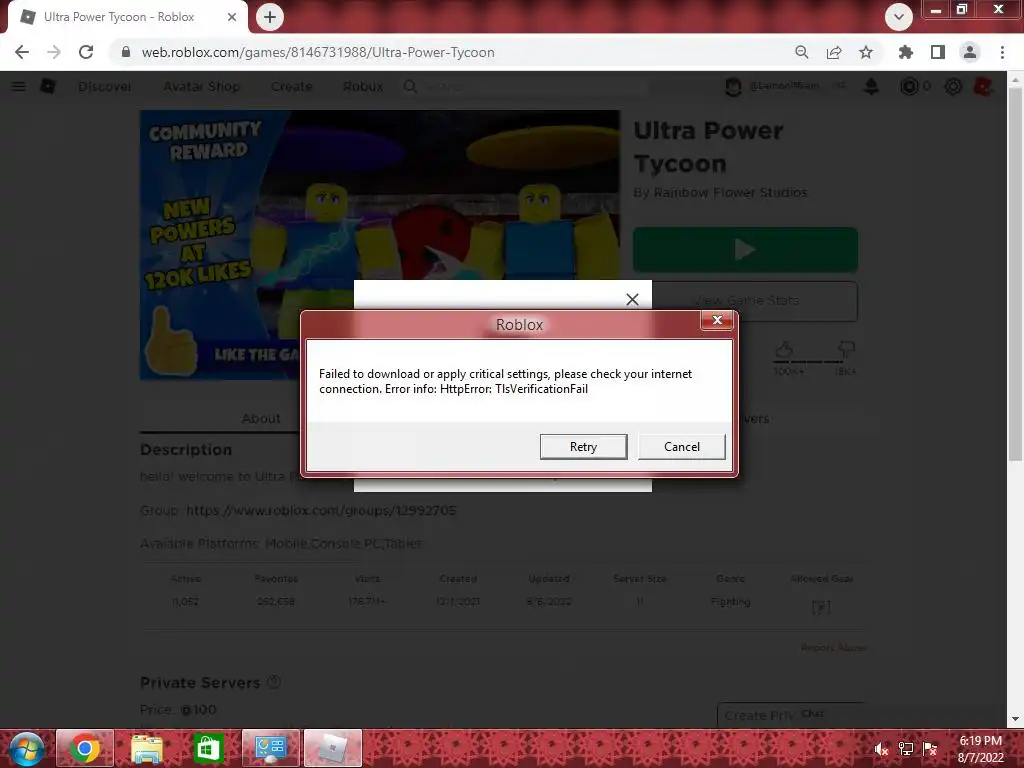1024x768 pixels.
Task: Open the zoom magnifier in address bar
Action: pos(801,52)
